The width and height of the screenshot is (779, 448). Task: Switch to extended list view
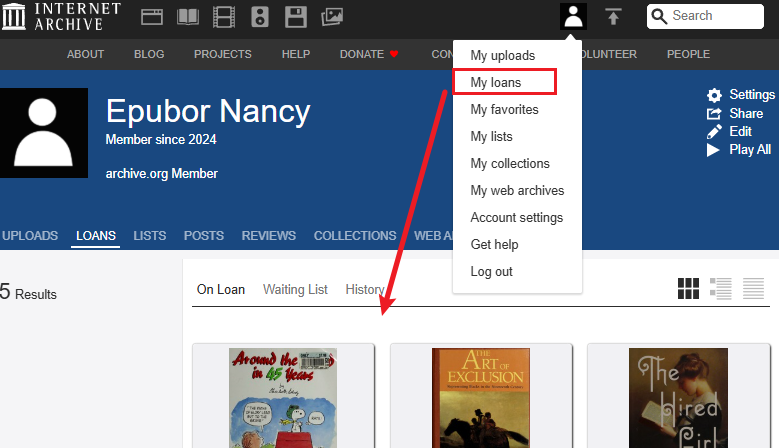pyautogui.click(x=720, y=289)
